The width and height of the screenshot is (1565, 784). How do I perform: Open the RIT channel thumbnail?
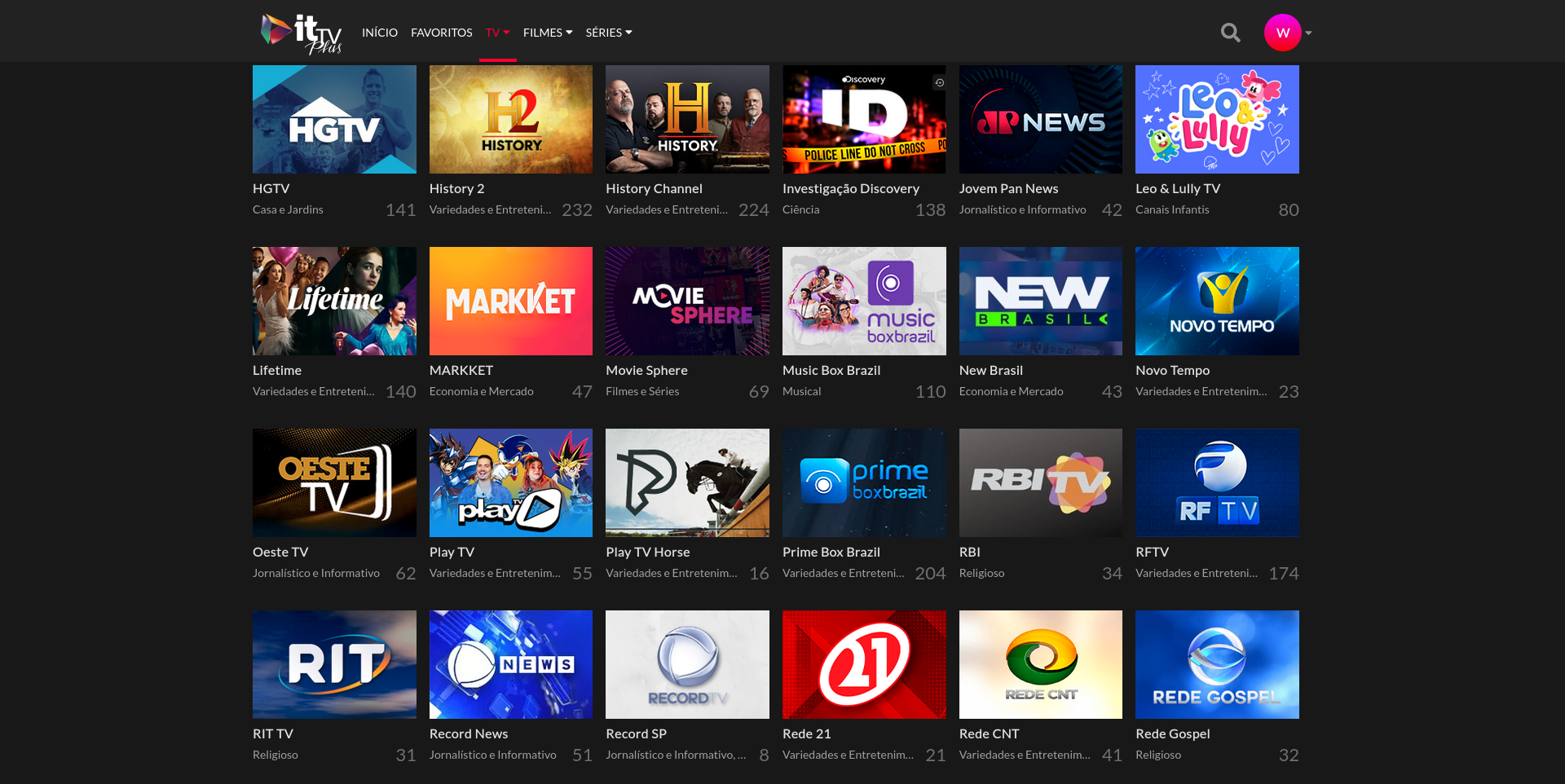point(334,664)
